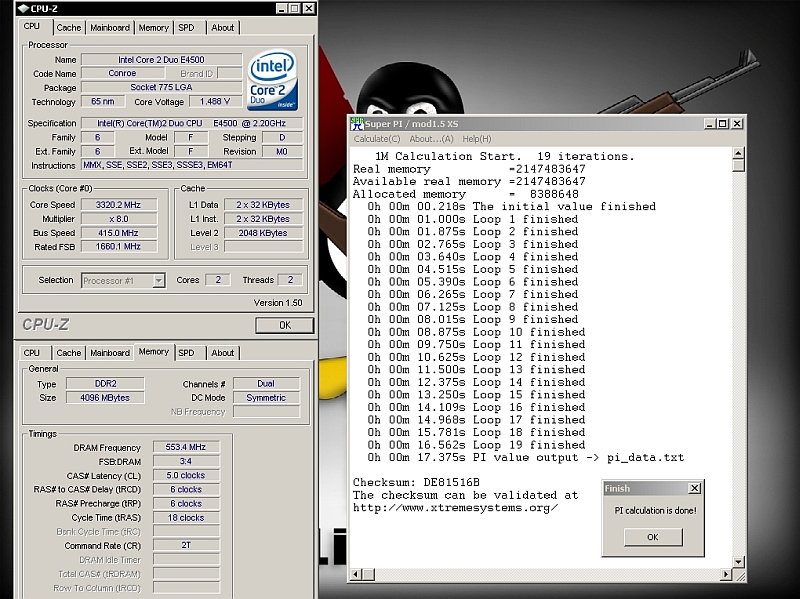Click the Core Voltage value '1.488 V'
The height and width of the screenshot is (599, 800).
[215, 101]
